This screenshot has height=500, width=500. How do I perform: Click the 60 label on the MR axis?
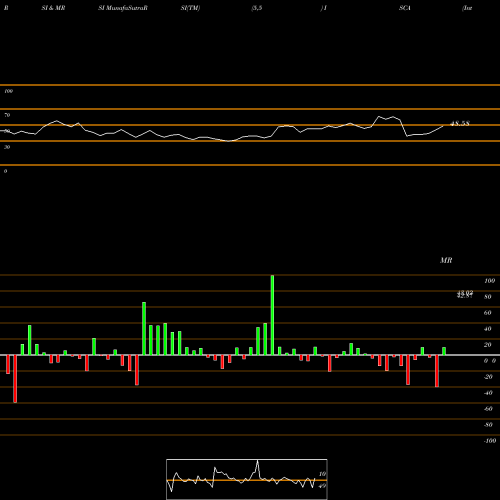[488, 313]
